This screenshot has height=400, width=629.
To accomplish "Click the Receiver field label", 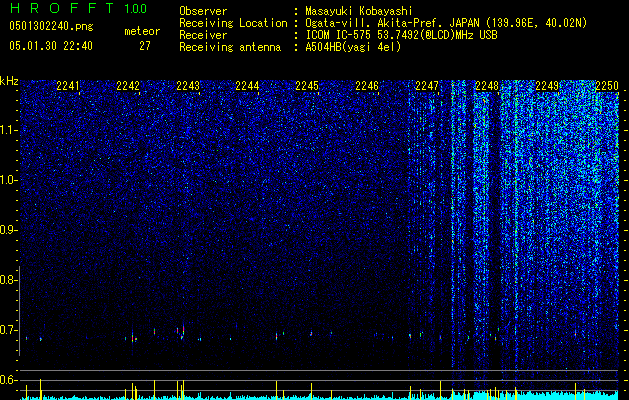I will click(203, 35).
